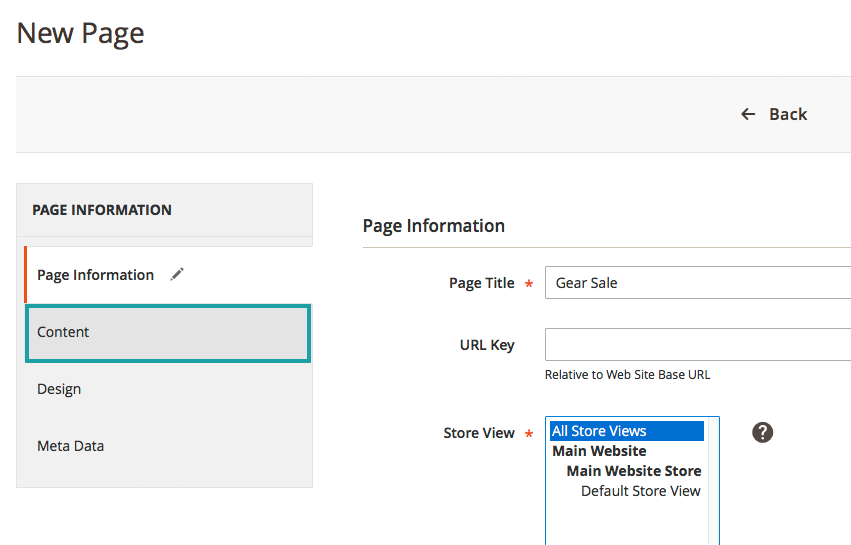The width and height of the screenshot is (851, 545).
Task: Switch to the Design tab
Action: click(x=168, y=389)
